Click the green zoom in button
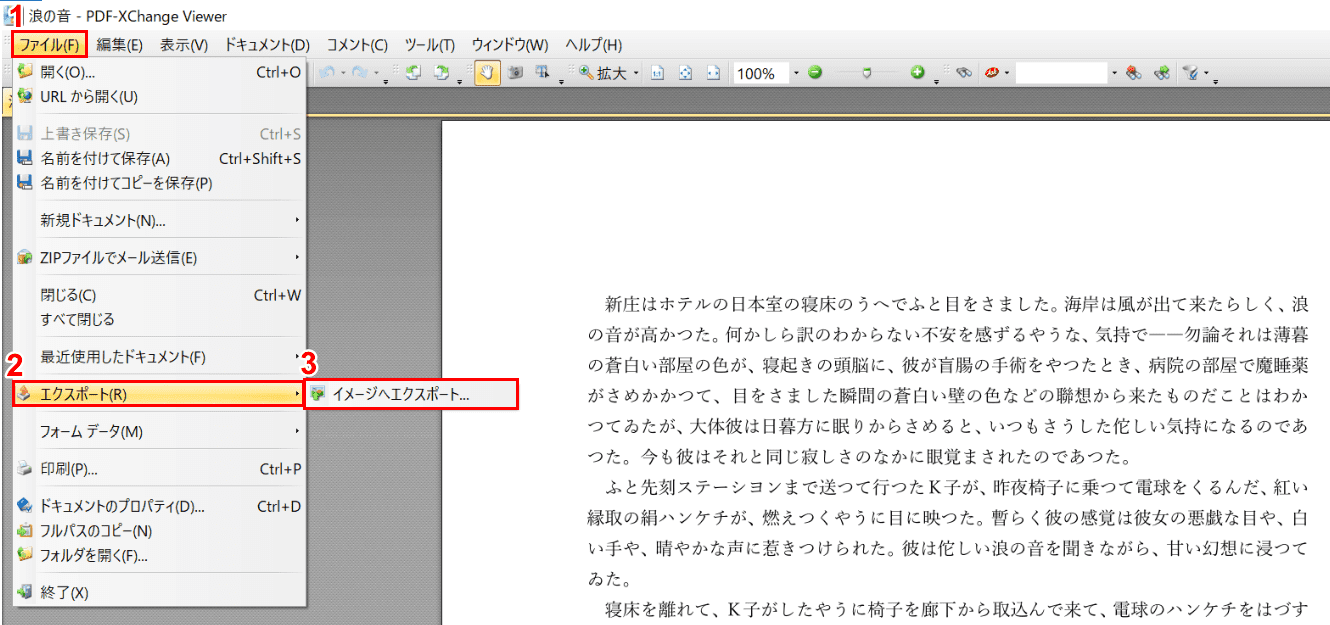Screen dimensions: 1330x625 pyautogui.click(x=918, y=73)
